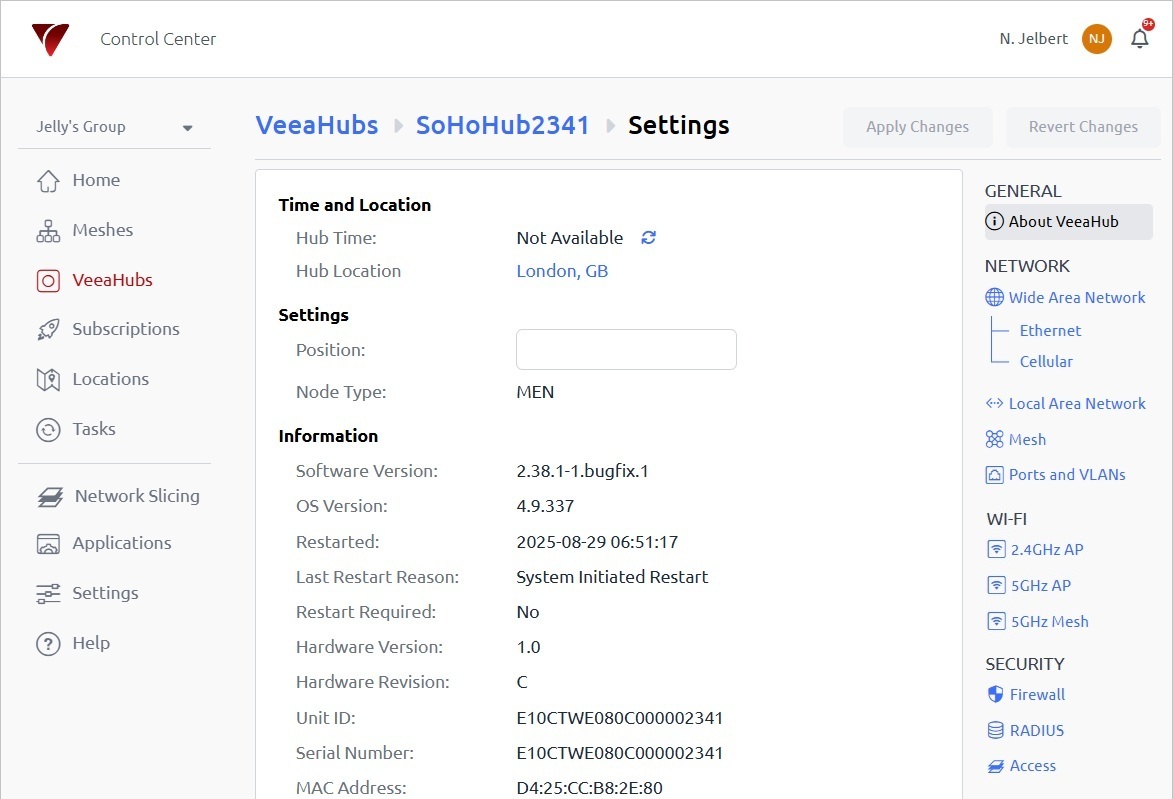Click the 2.4GHz AP wifi icon

(996, 549)
